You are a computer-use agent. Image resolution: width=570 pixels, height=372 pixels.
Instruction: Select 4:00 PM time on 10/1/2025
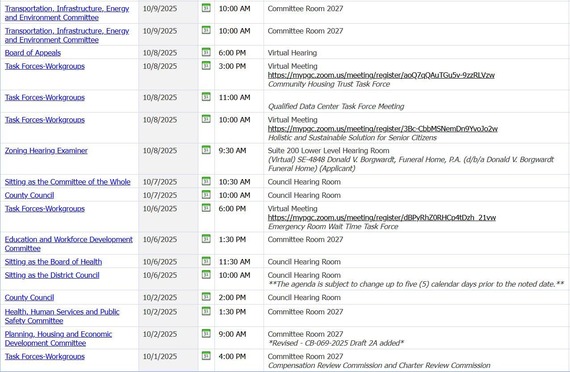(x=232, y=356)
